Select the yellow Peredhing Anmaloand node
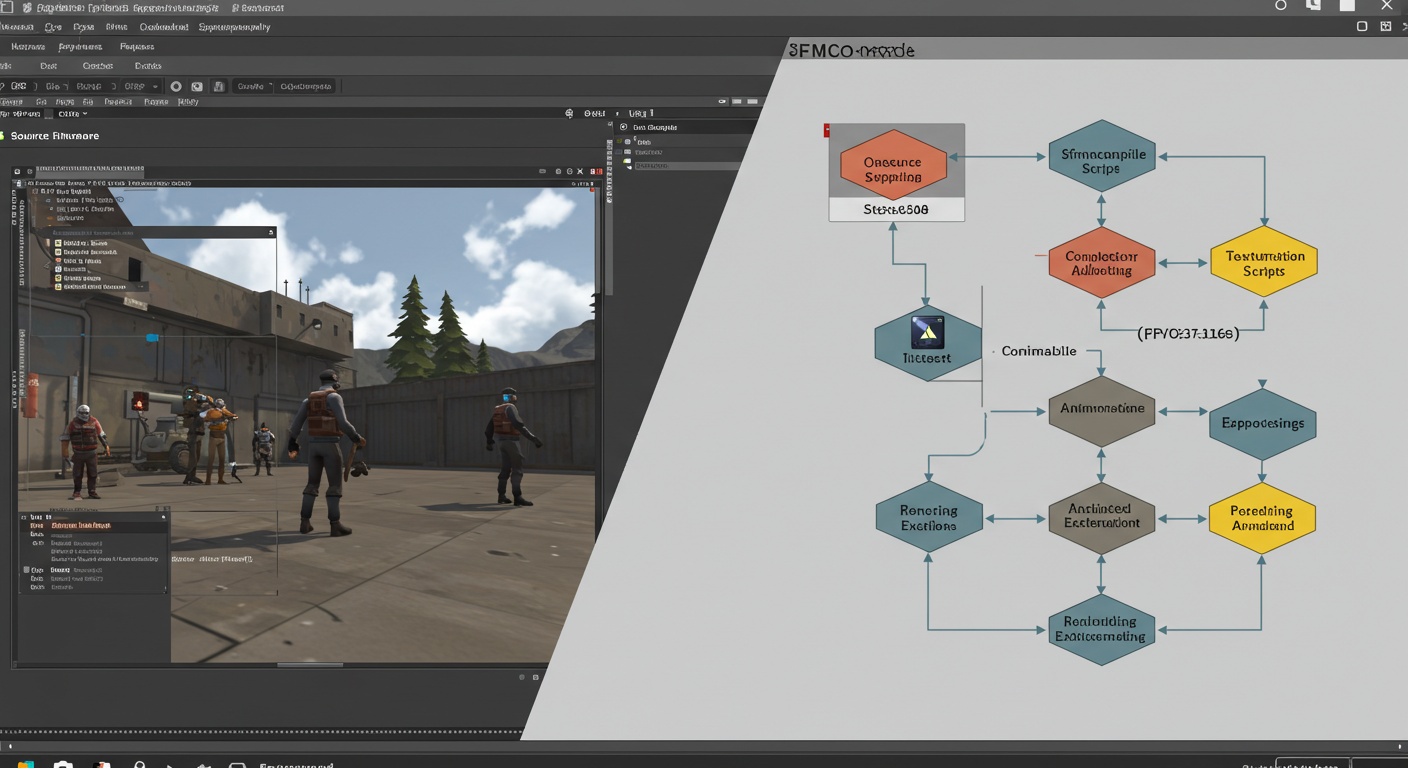The width and height of the screenshot is (1408, 768). pyautogui.click(x=1262, y=518)
